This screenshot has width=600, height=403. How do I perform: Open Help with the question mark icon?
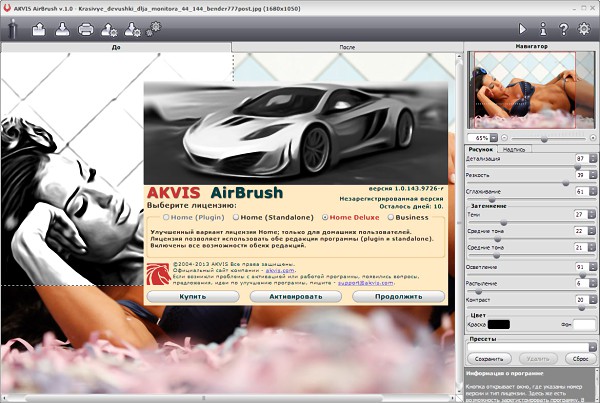click(563, 29)
